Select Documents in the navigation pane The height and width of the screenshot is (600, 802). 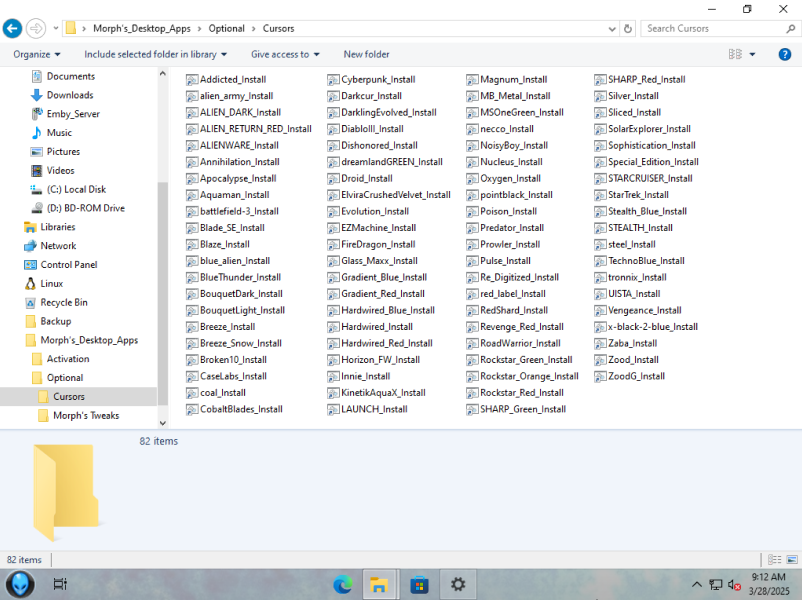pyautogui.click(x=71, y=76)
